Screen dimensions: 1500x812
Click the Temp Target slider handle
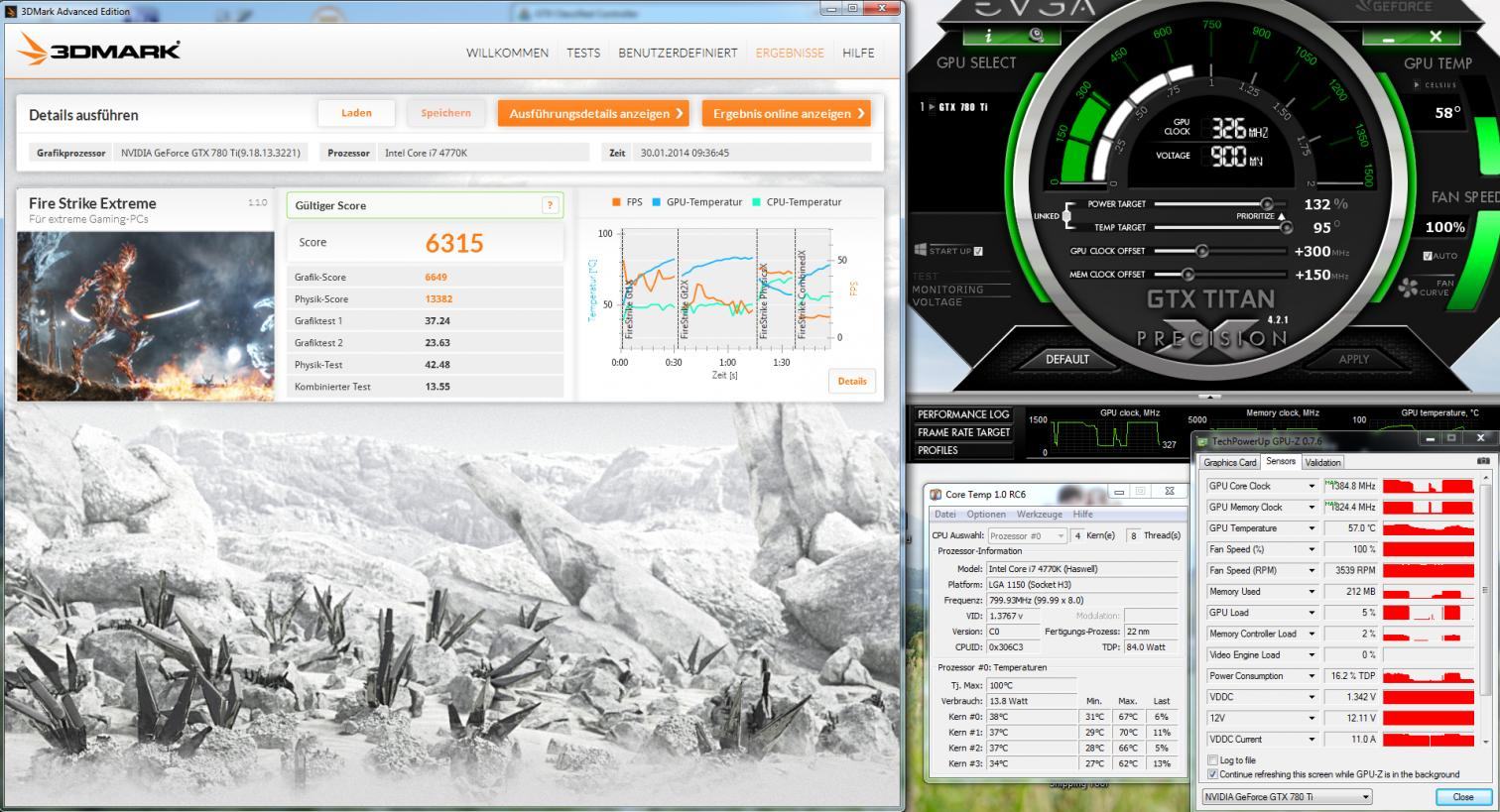(x=1287, y=227)
